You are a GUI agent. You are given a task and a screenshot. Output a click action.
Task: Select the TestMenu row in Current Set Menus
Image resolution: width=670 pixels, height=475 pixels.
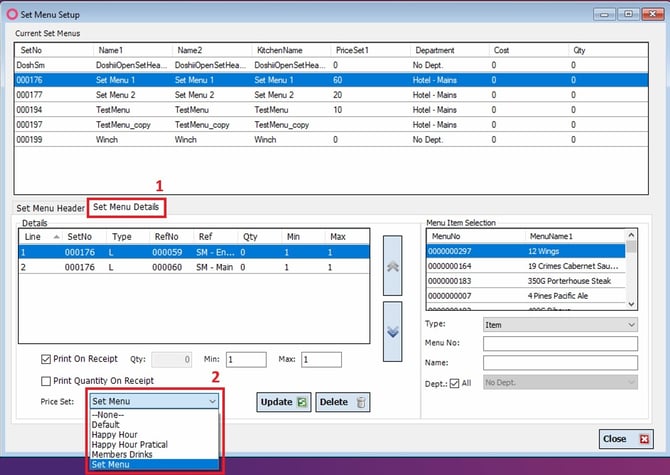[x=331, y=110]
